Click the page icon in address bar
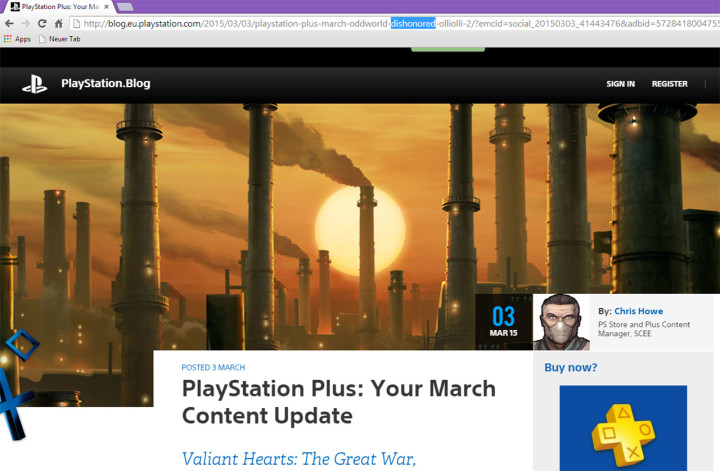 (77, 23)
